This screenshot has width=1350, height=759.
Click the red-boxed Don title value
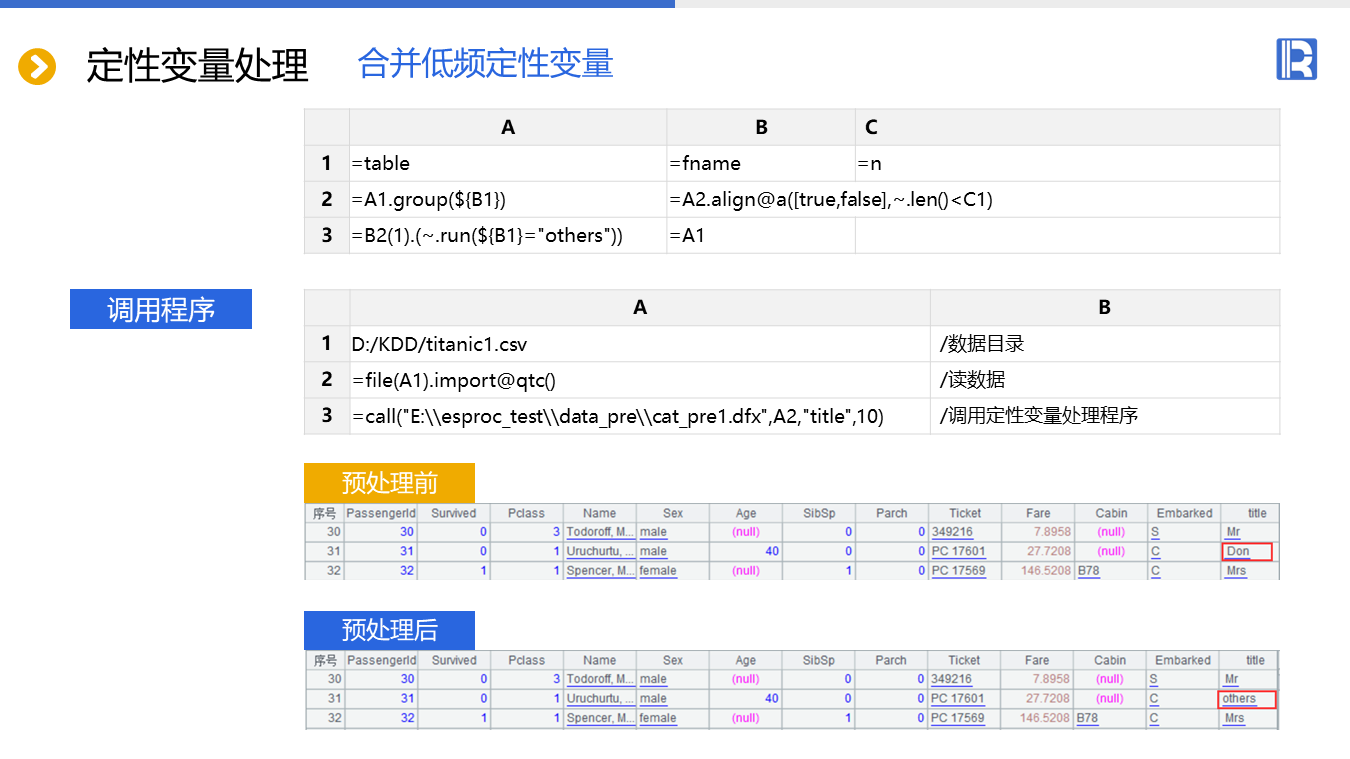click(1246, 551)
